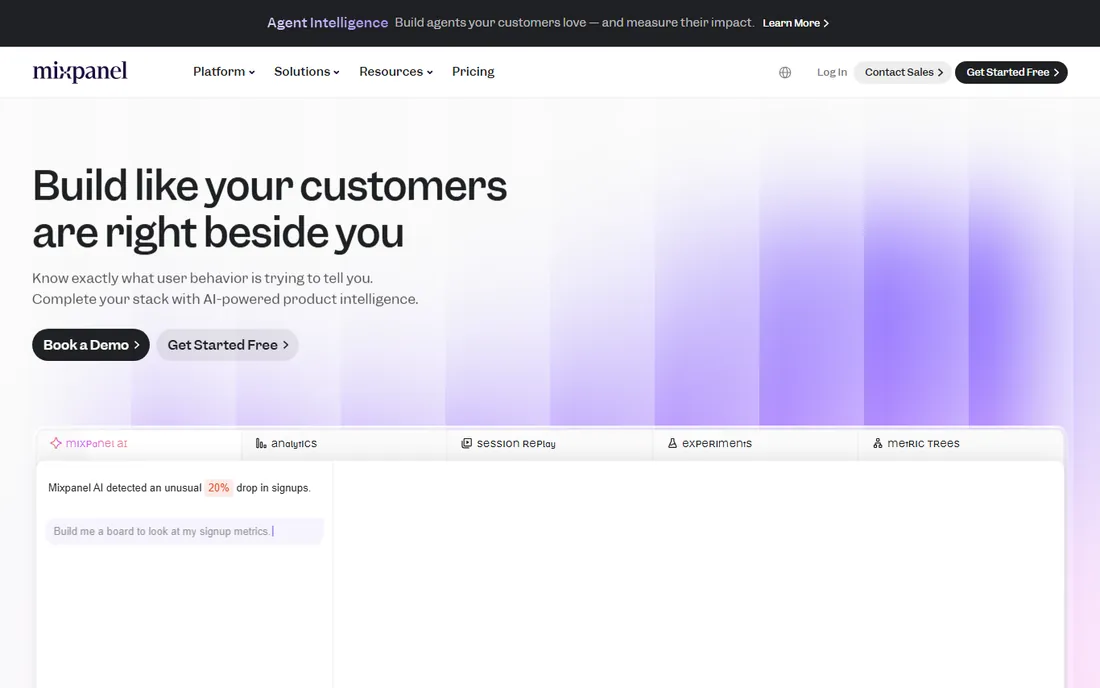The width and height of the screenshot is (1100, 688).
Task: Click the 'Build like your customers' headline
Action: (269, 187)
